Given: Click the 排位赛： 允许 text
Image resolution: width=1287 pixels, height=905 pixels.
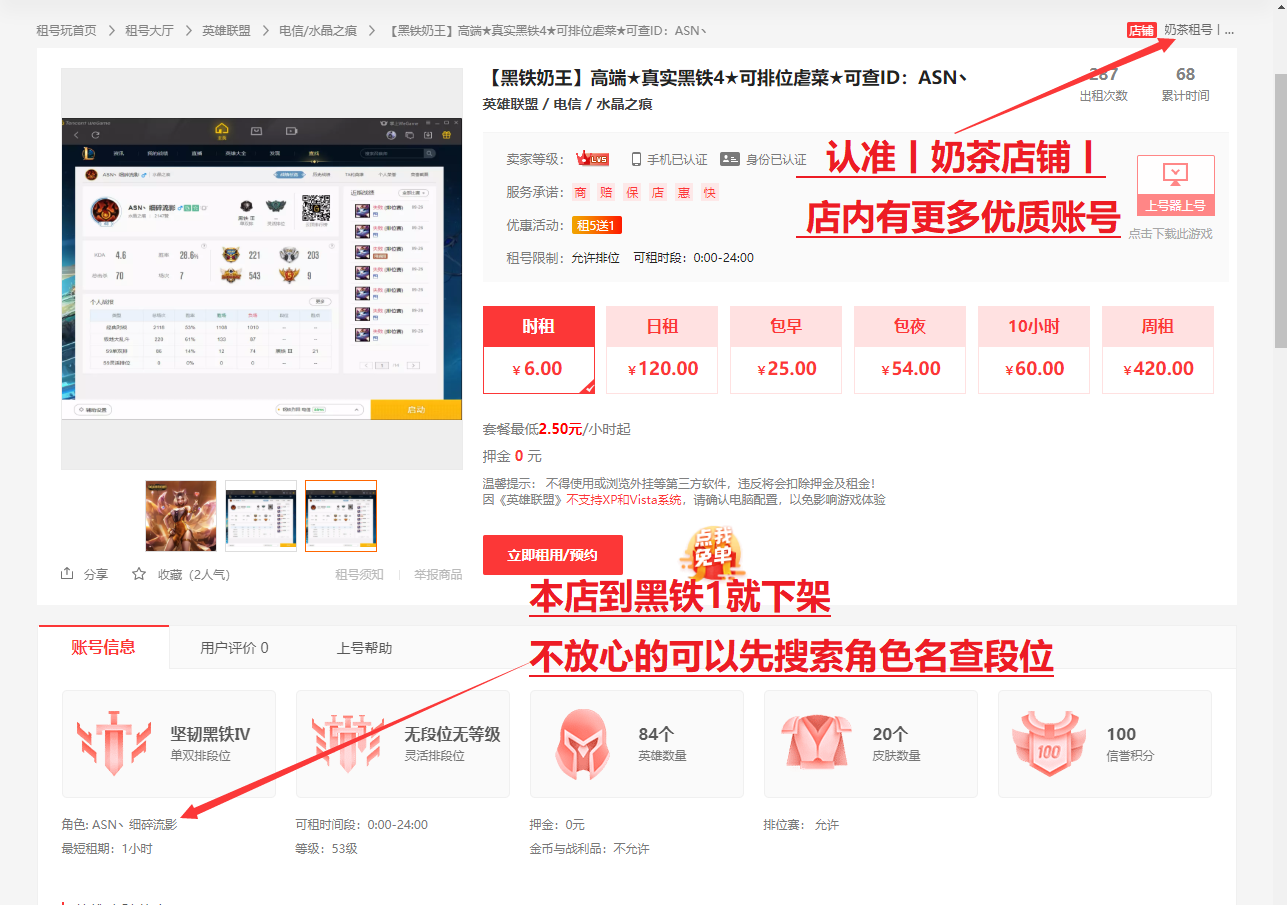Looking at the screenshot, I should (x=801, y=825).
